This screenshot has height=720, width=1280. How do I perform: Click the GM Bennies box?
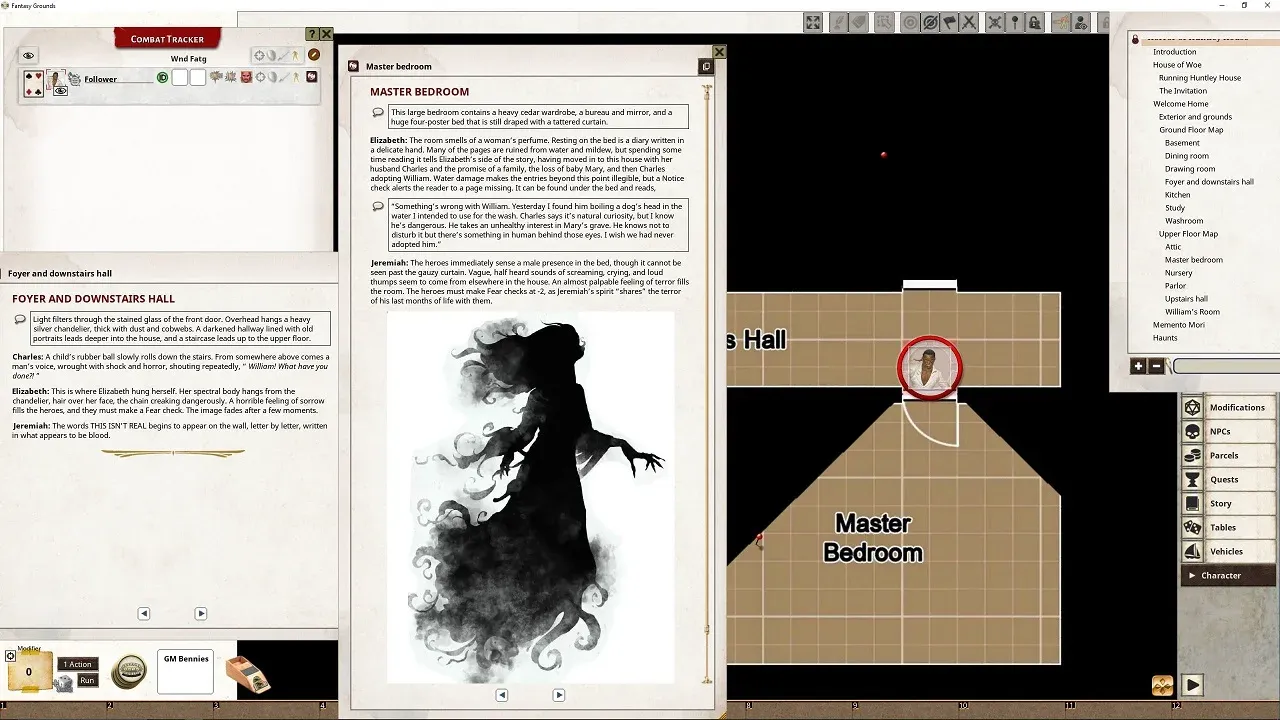pos(185,671)
